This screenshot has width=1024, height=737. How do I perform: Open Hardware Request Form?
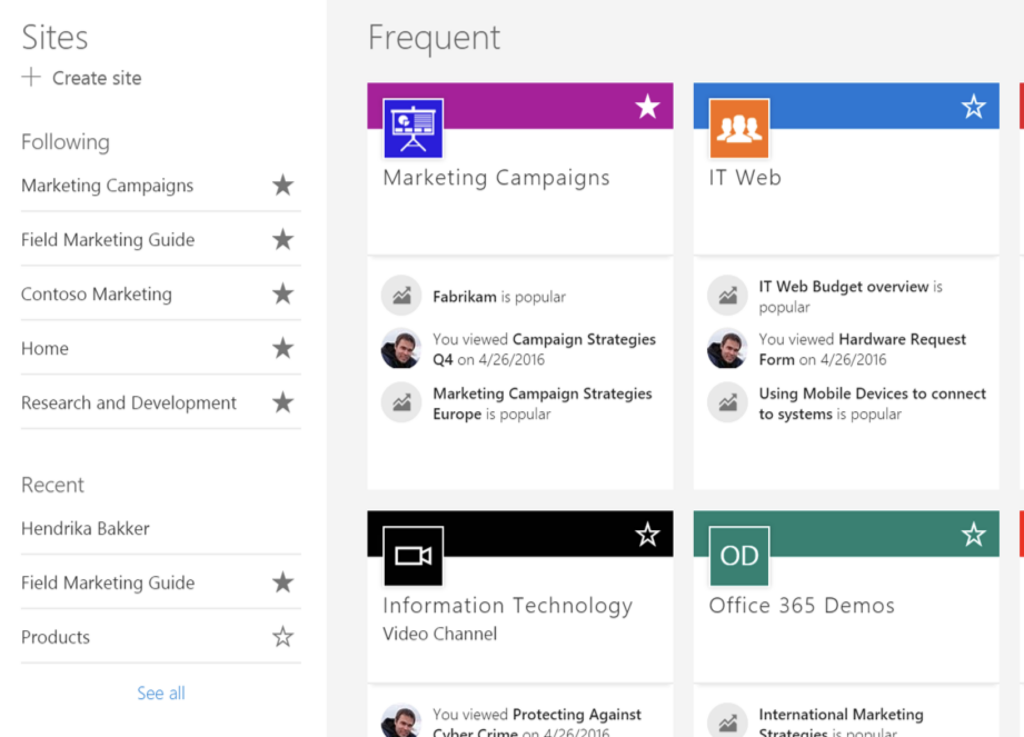pos(862,349)
